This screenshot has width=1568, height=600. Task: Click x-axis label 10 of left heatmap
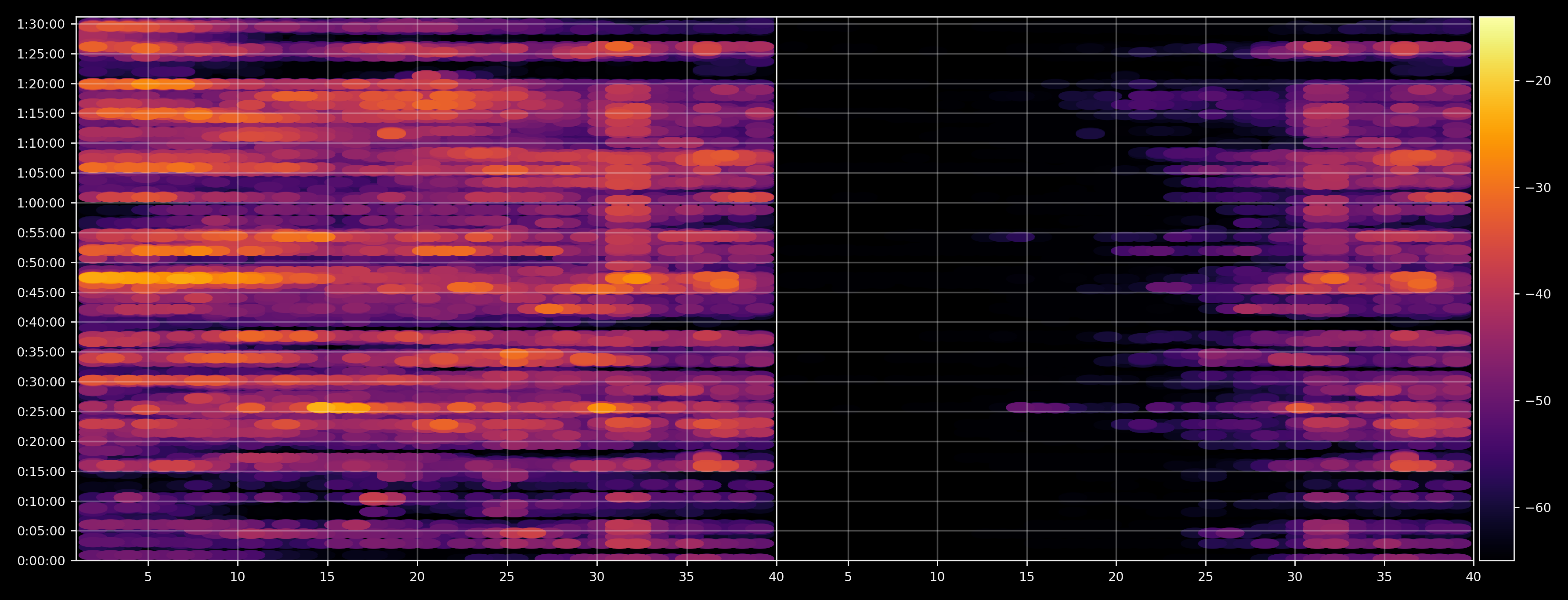[237, 577]
